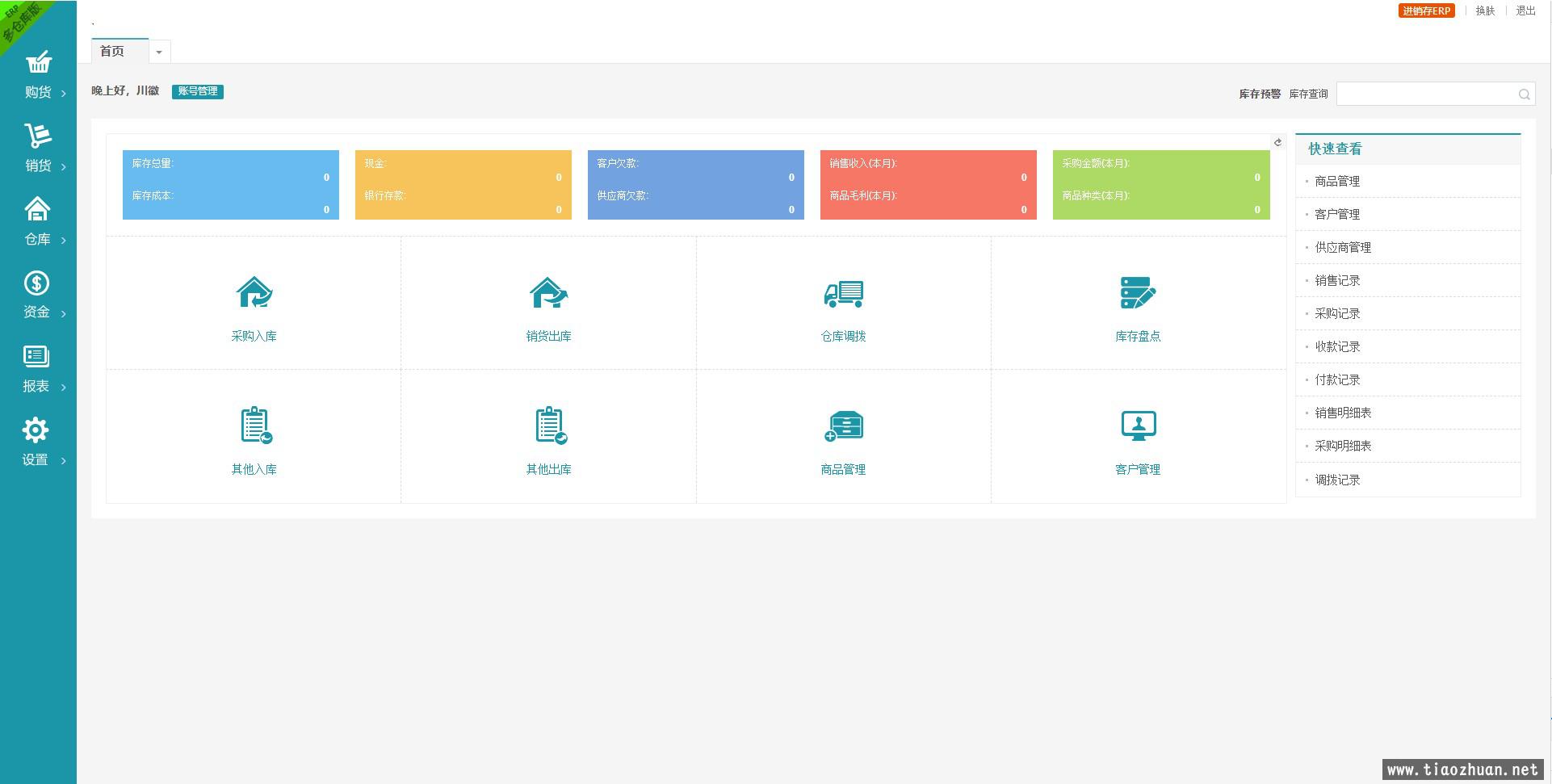Open the 报表 reports icon
This screenshot has width=1552, height=784.
tap(36, 356)
